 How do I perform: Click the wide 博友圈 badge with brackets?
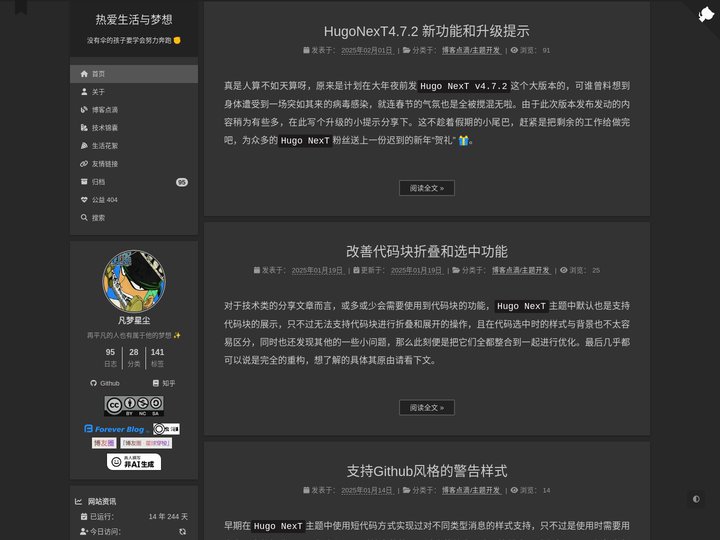point(146,443)
